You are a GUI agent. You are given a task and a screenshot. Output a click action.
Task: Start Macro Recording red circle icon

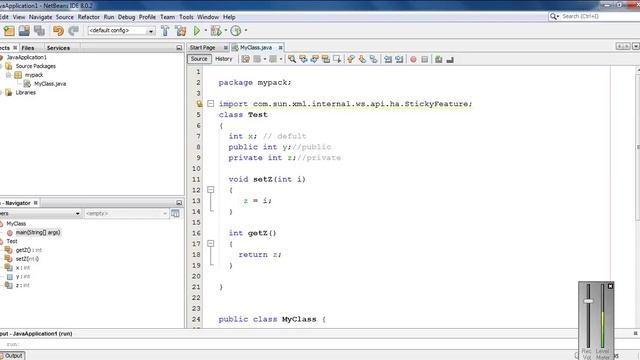point(413,59)
